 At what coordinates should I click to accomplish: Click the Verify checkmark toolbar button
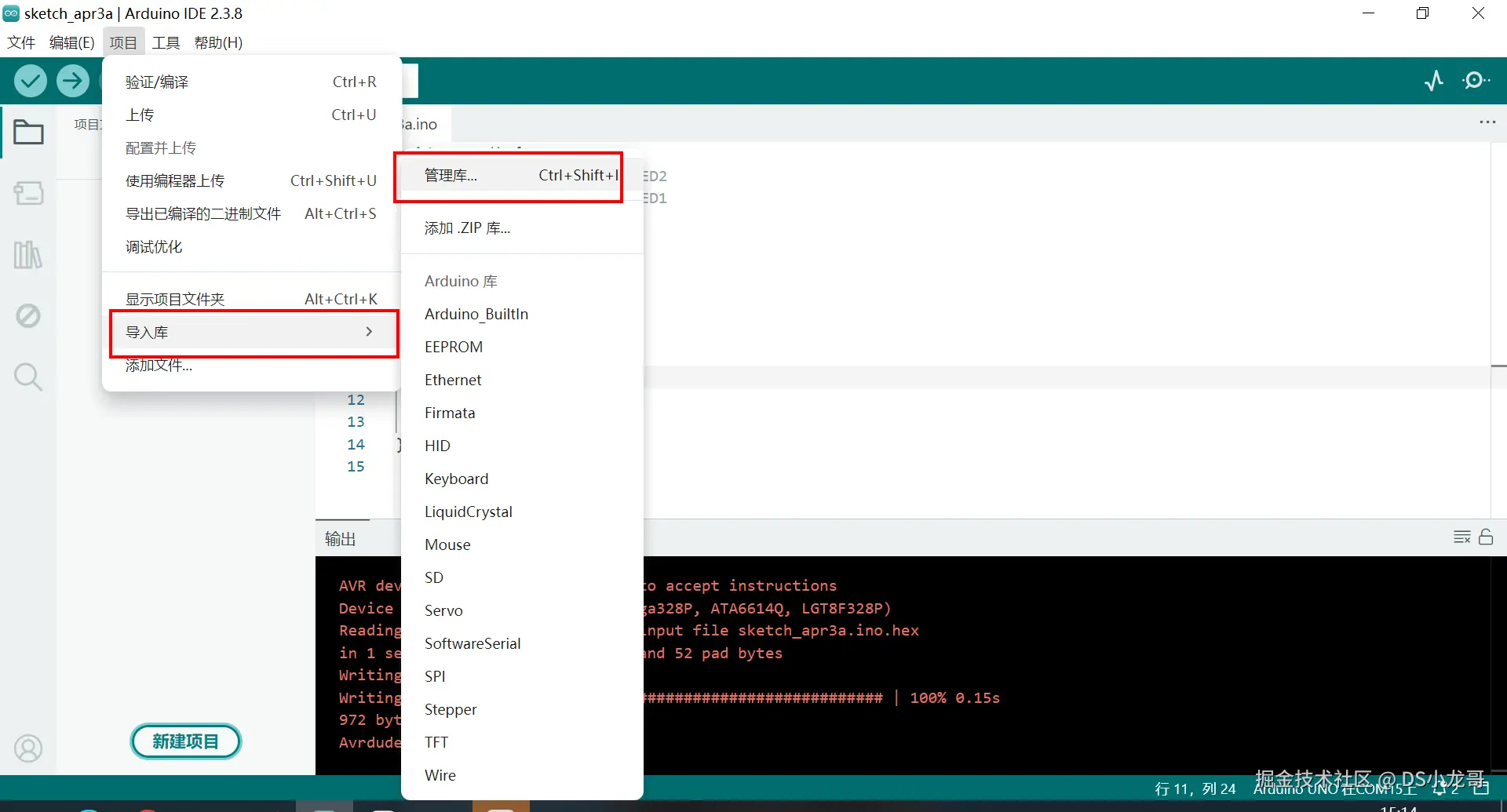[31, 81]
